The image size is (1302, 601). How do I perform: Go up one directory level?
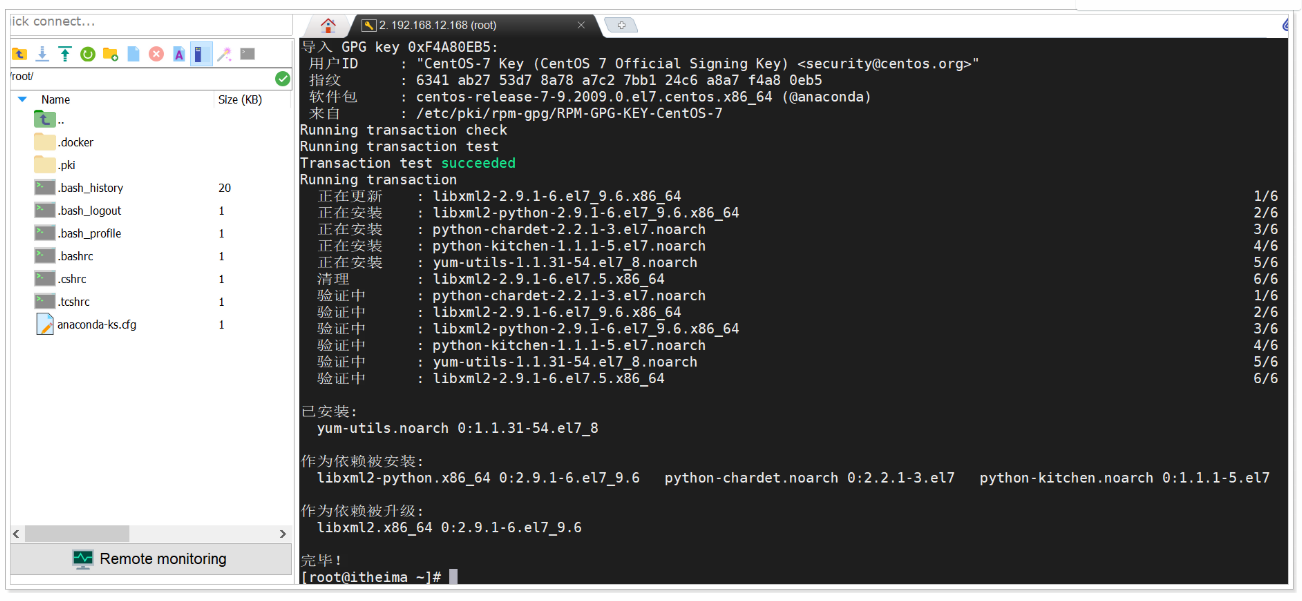pos(20,53)
